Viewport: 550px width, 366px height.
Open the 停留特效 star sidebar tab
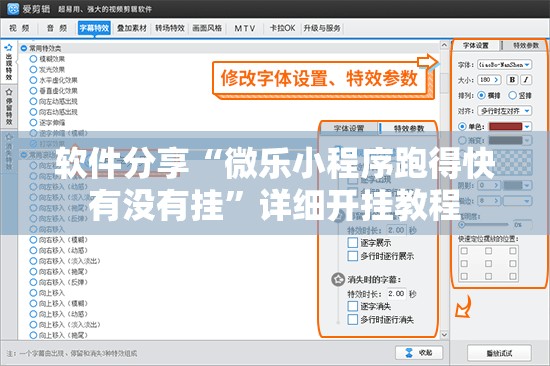pos(9,107)
